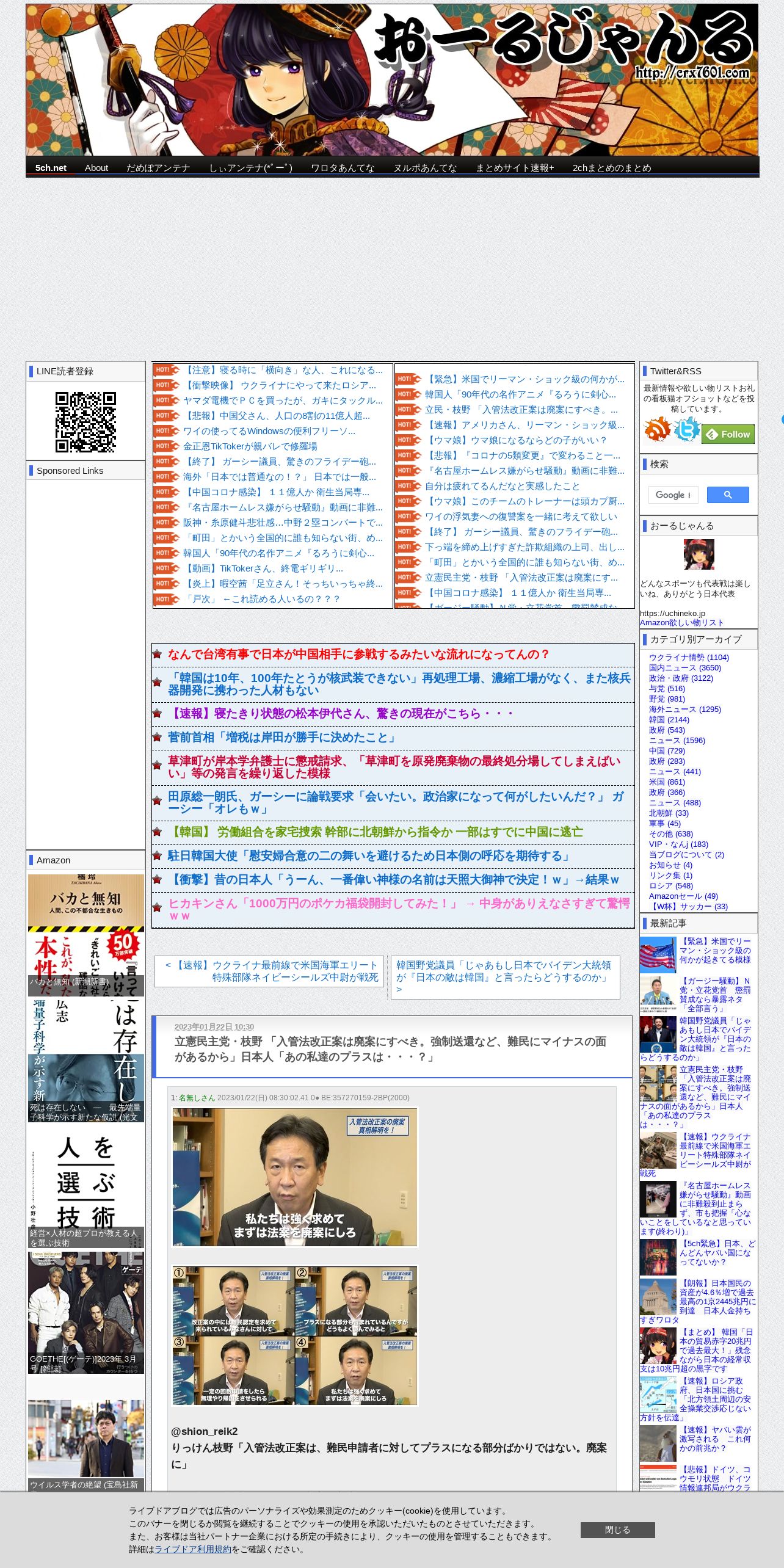Click the LINE reader registration QR code
This screenshot has width=784, height=1568.
coord(85,422)
